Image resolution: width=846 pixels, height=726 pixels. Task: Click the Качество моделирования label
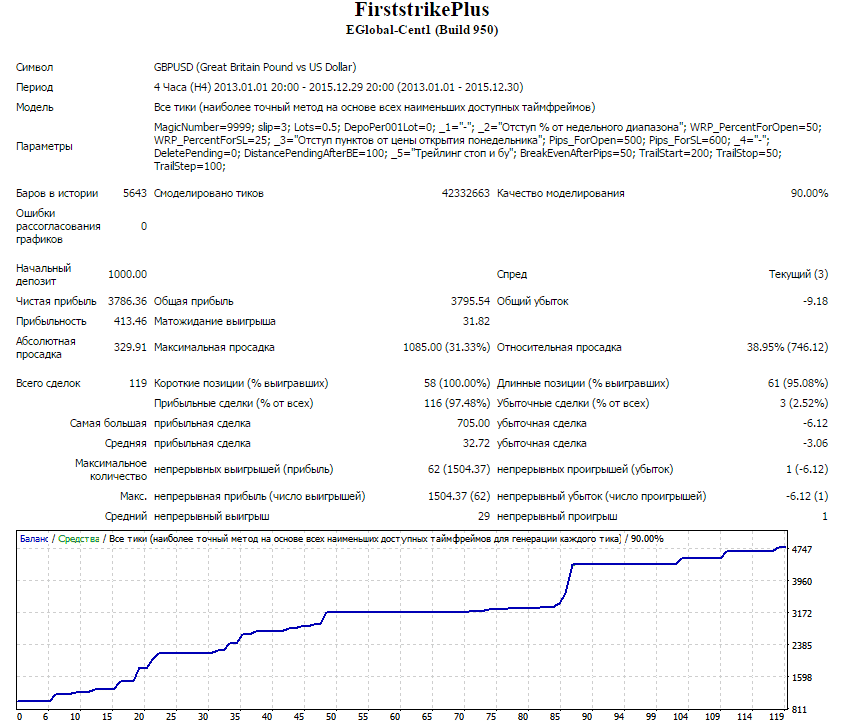tap(561, 193)
